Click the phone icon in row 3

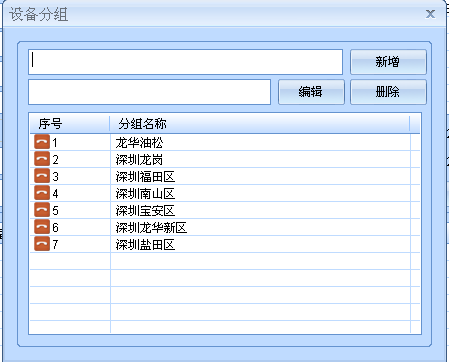click(x=42, y=176)
